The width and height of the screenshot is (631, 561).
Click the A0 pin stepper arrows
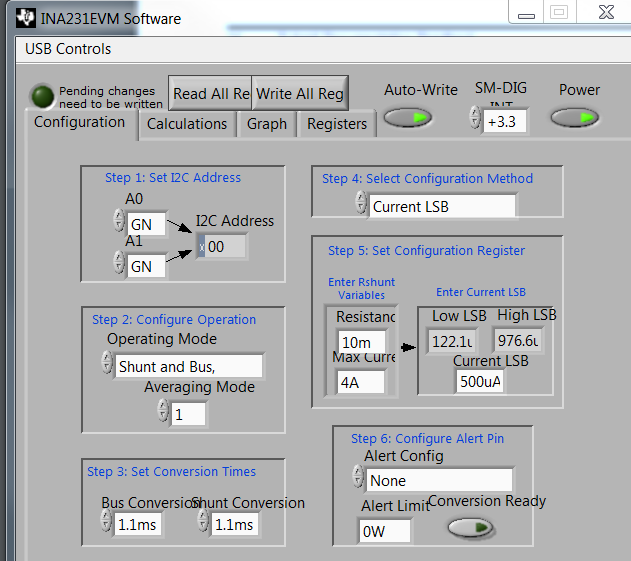click(x=119, y=220)
